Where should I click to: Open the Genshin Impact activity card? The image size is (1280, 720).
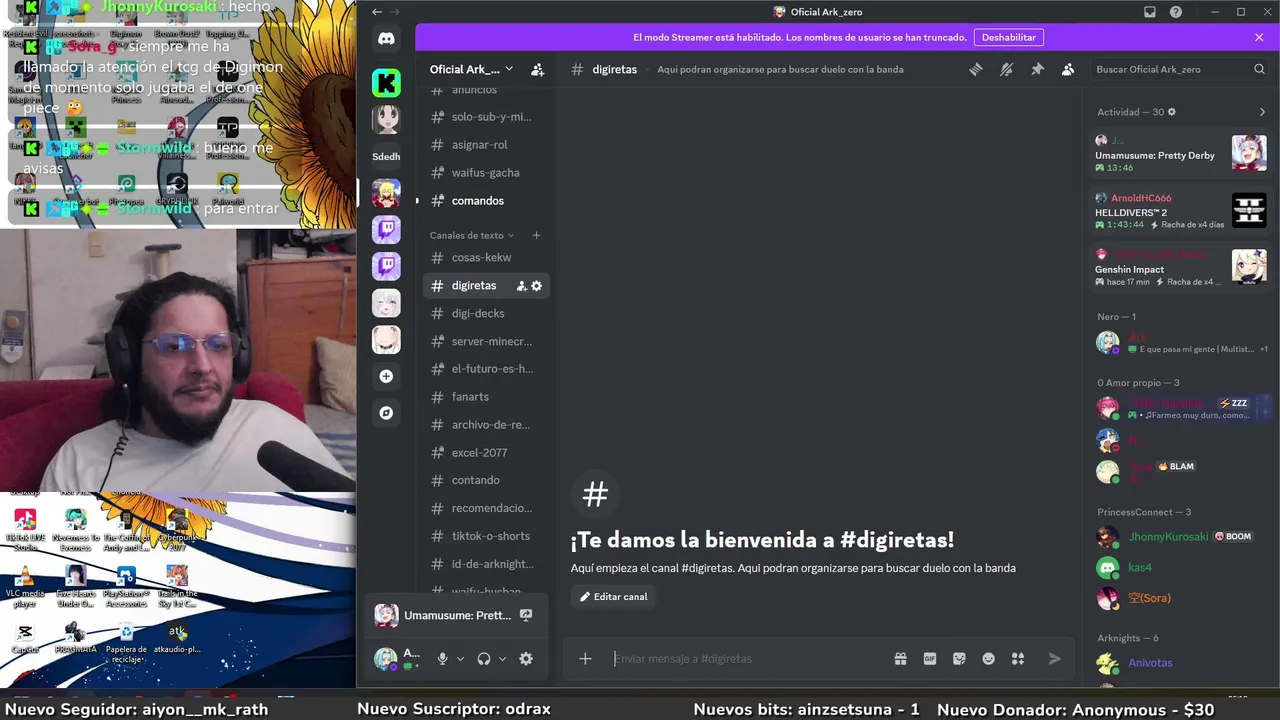(x=1180, y=268)
